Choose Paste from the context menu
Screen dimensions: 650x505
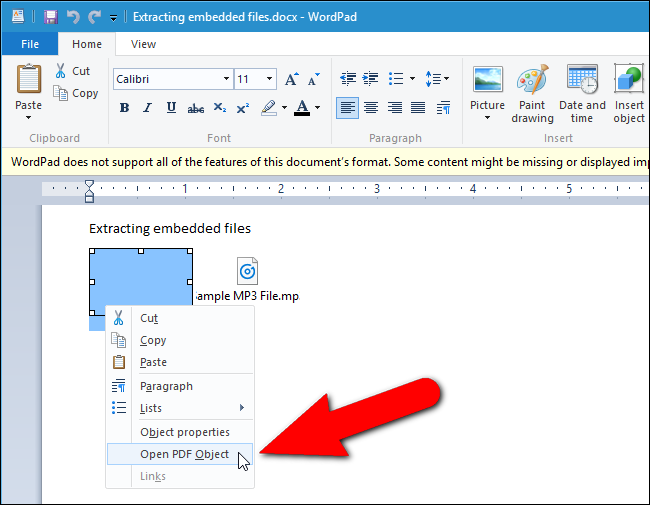coord(180,362)
